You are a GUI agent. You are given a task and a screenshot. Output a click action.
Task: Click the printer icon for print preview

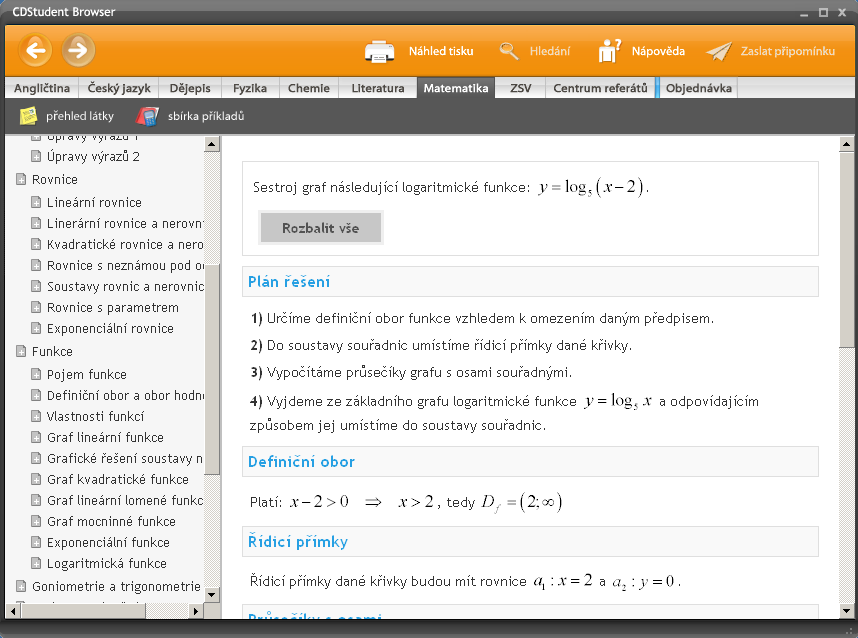click(x=379, y=51)
